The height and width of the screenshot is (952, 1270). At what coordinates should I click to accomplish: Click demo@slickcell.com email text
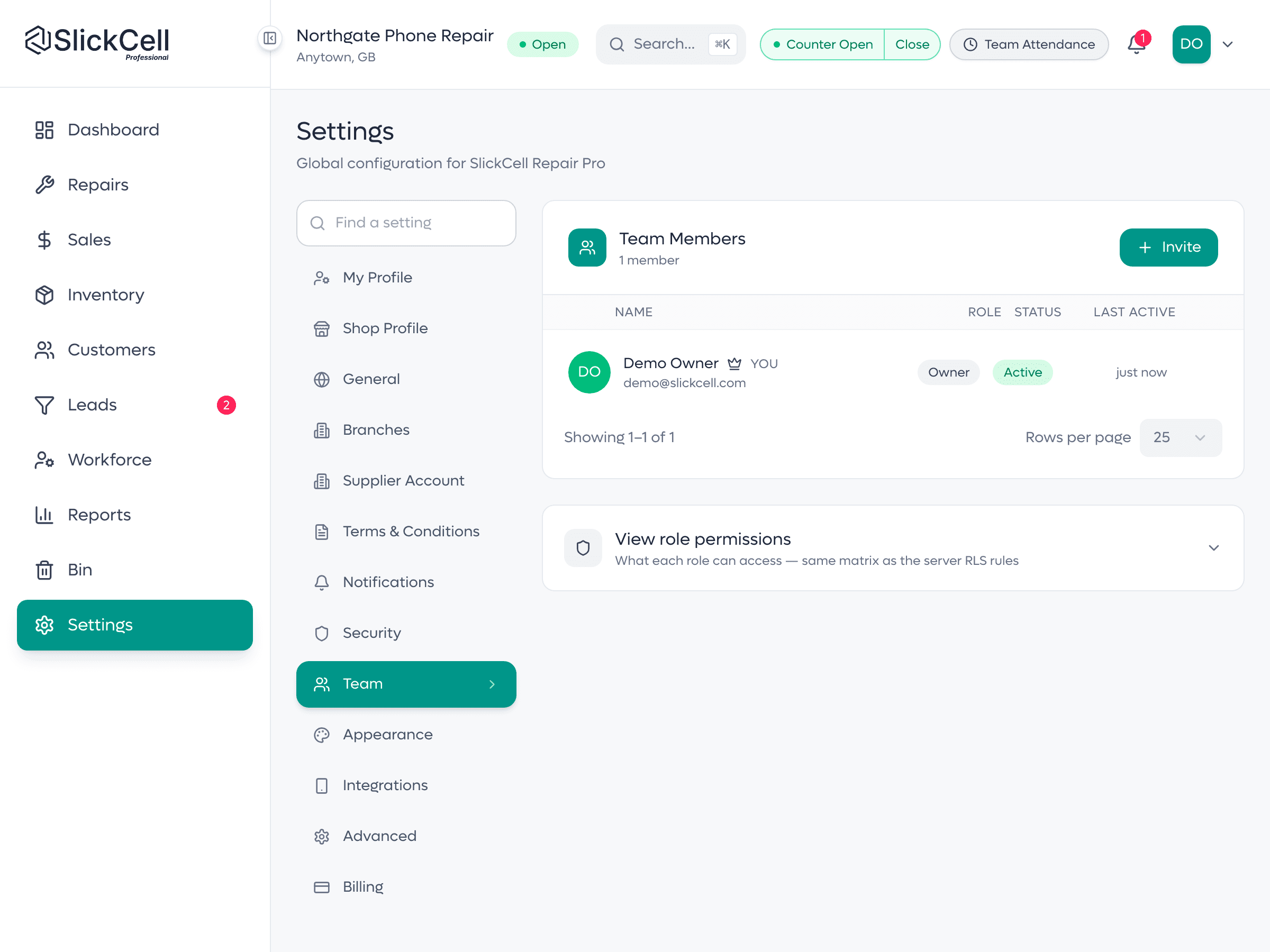pyautogui.click(x=684, y=383)
